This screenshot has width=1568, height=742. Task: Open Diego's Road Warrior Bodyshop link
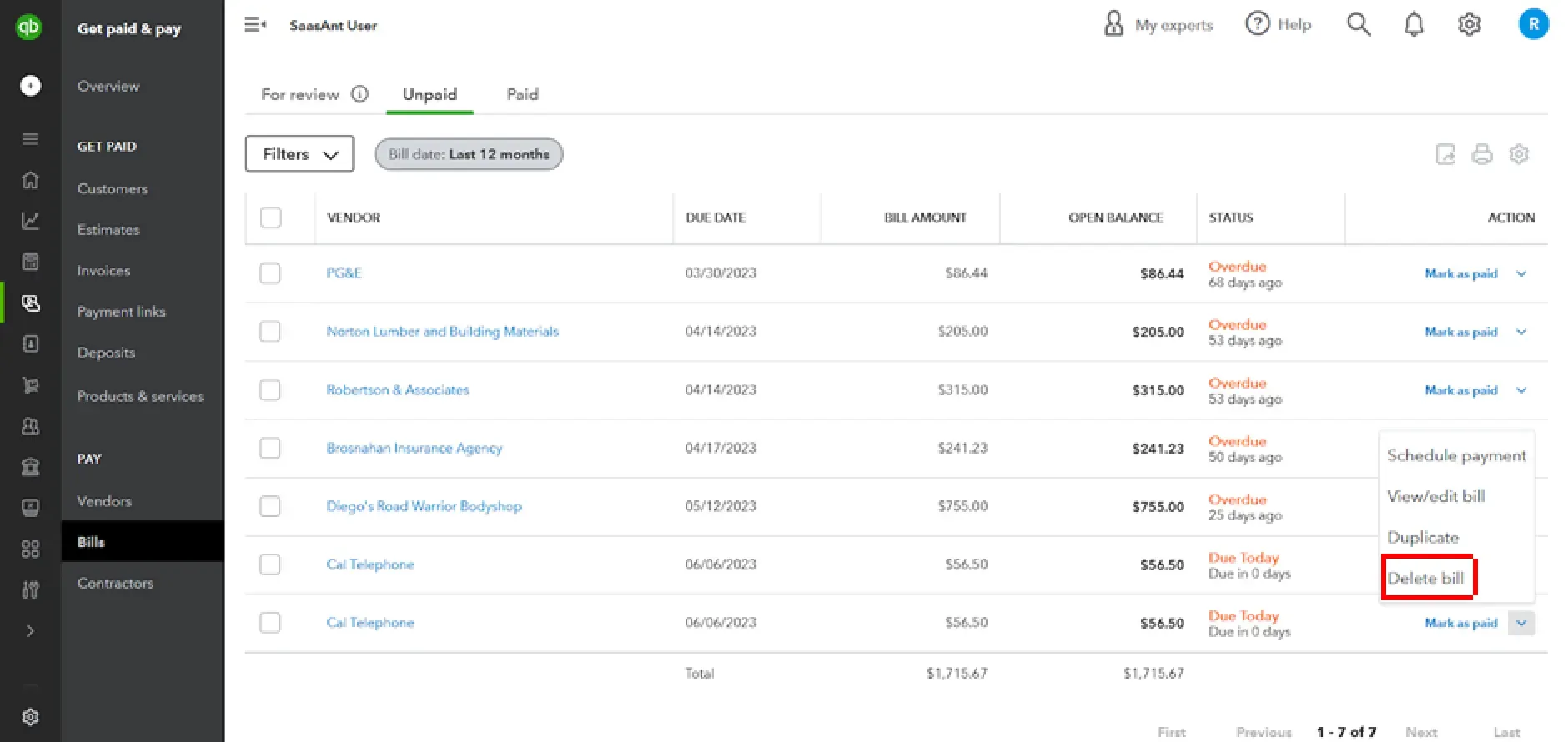click(x=424, y=506)
